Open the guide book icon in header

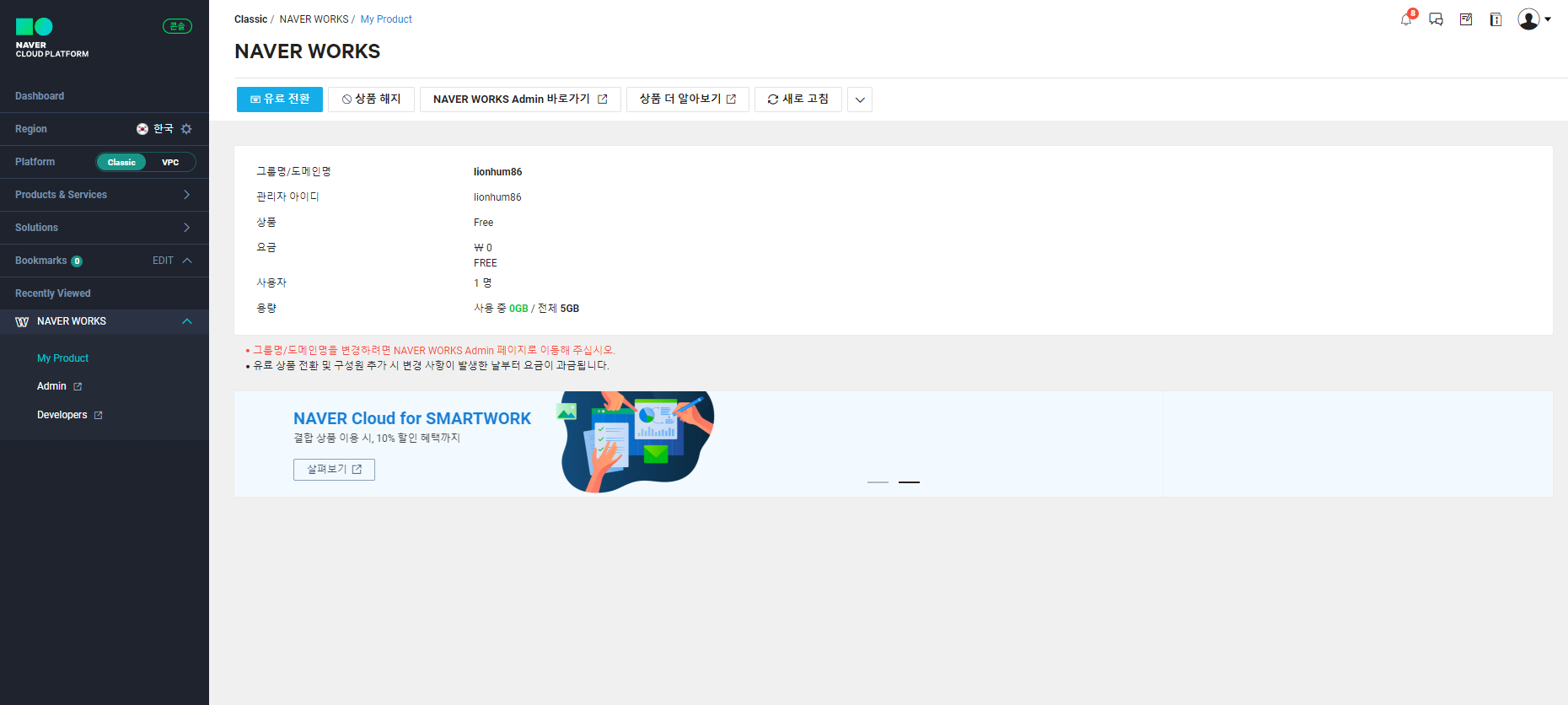pyautogui.click(x=1496, y=19)
